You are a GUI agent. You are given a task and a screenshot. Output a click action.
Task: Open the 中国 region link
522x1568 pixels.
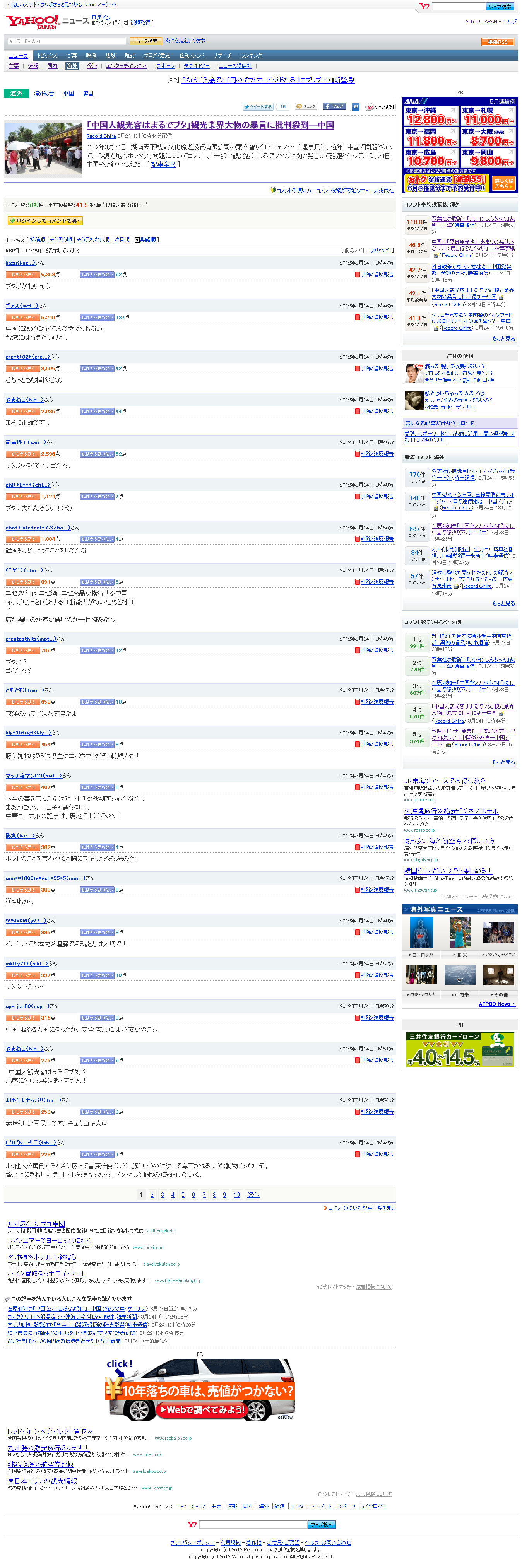(69, 94)
